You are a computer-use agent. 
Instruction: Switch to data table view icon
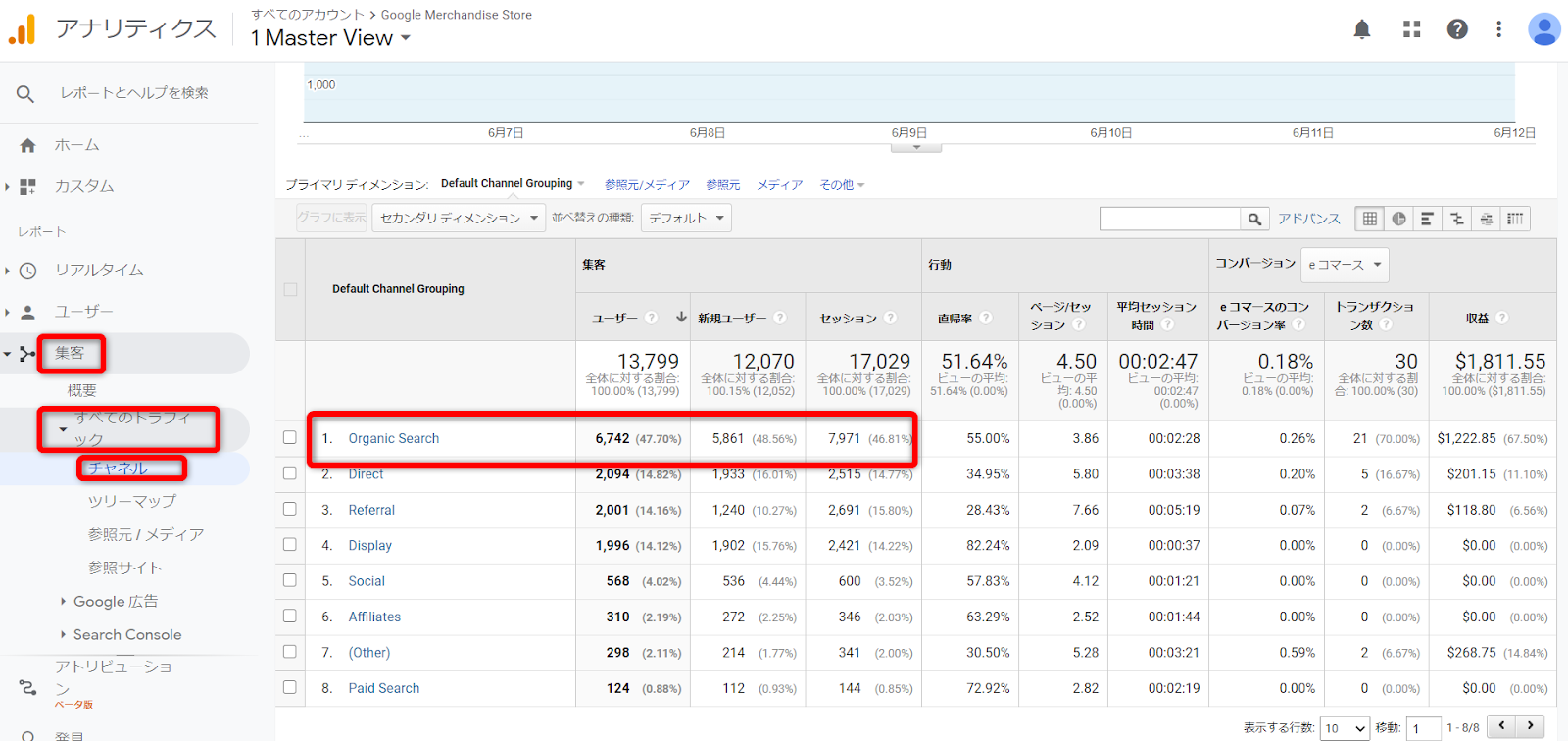coord(1369,219)
